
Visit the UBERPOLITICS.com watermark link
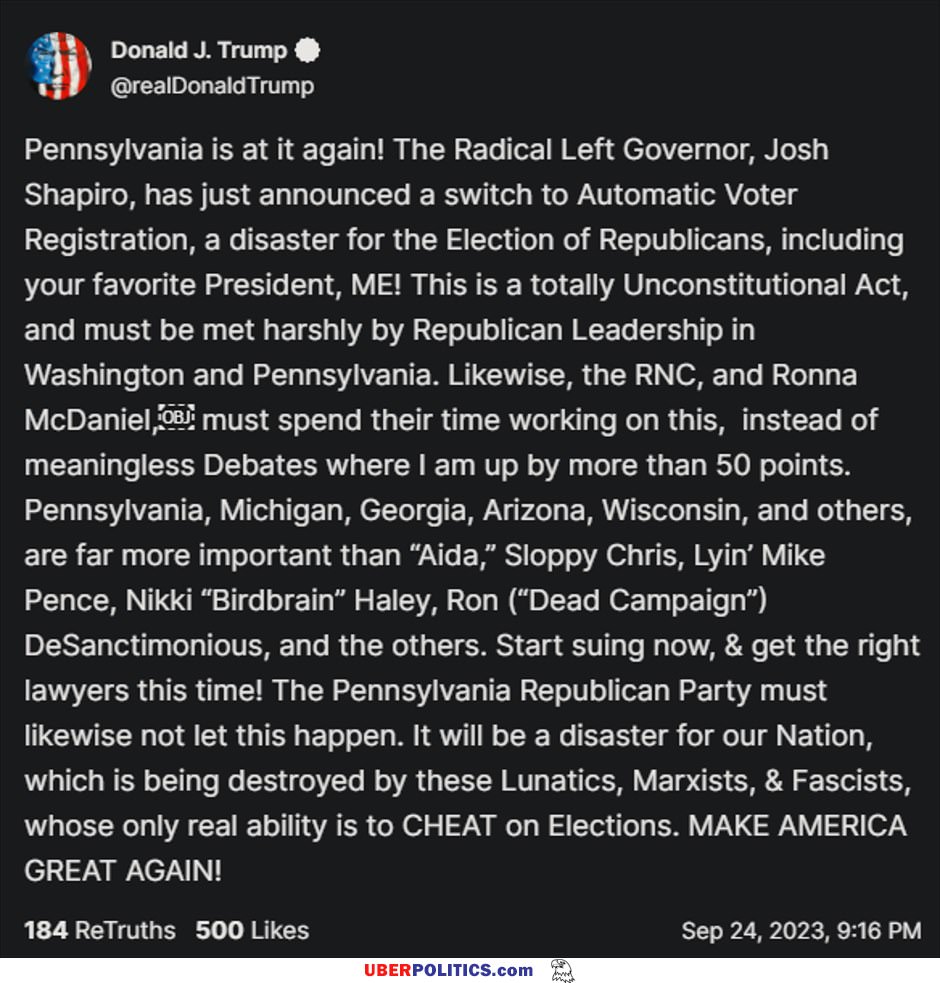pyautogui.click(x=448, y=970)
